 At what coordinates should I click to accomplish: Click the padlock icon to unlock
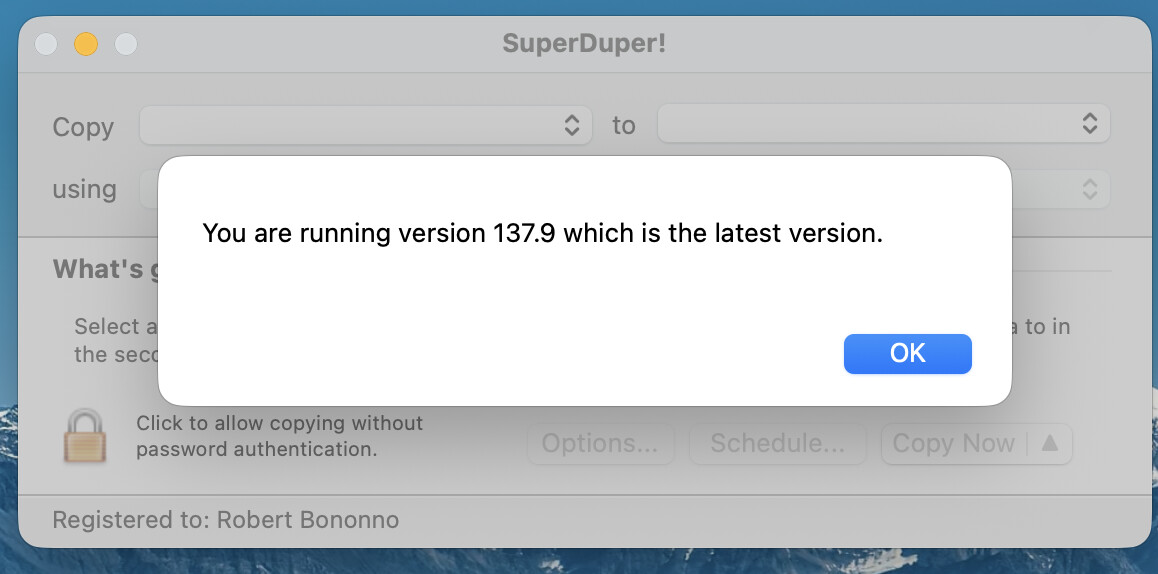[x=85, y=437]
